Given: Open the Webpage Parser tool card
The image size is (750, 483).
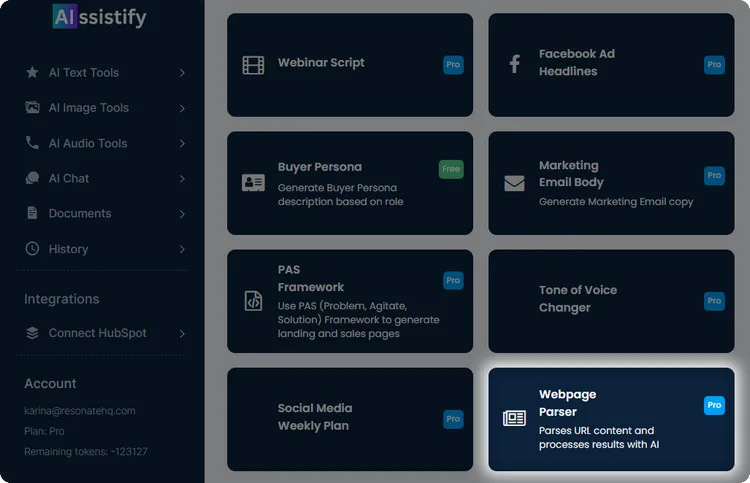Looking at the screenshot, I should point(610,418).
